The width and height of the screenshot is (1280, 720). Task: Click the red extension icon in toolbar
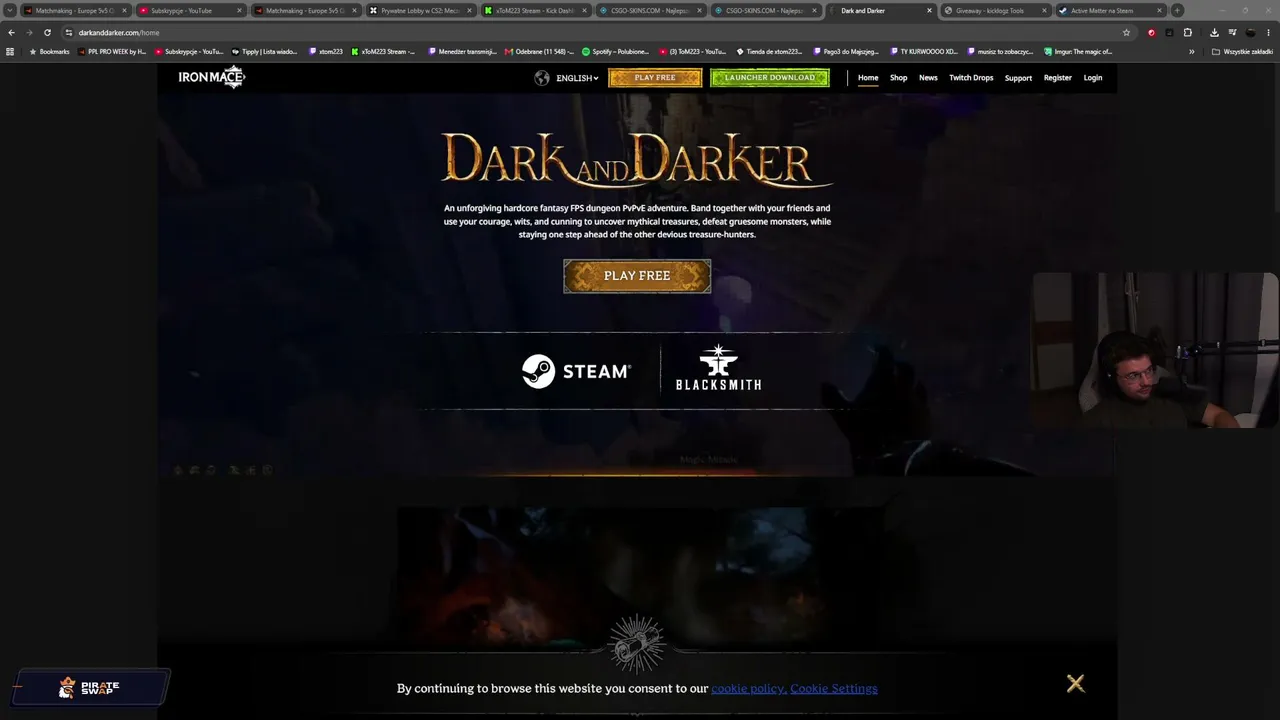(1151, 32)
